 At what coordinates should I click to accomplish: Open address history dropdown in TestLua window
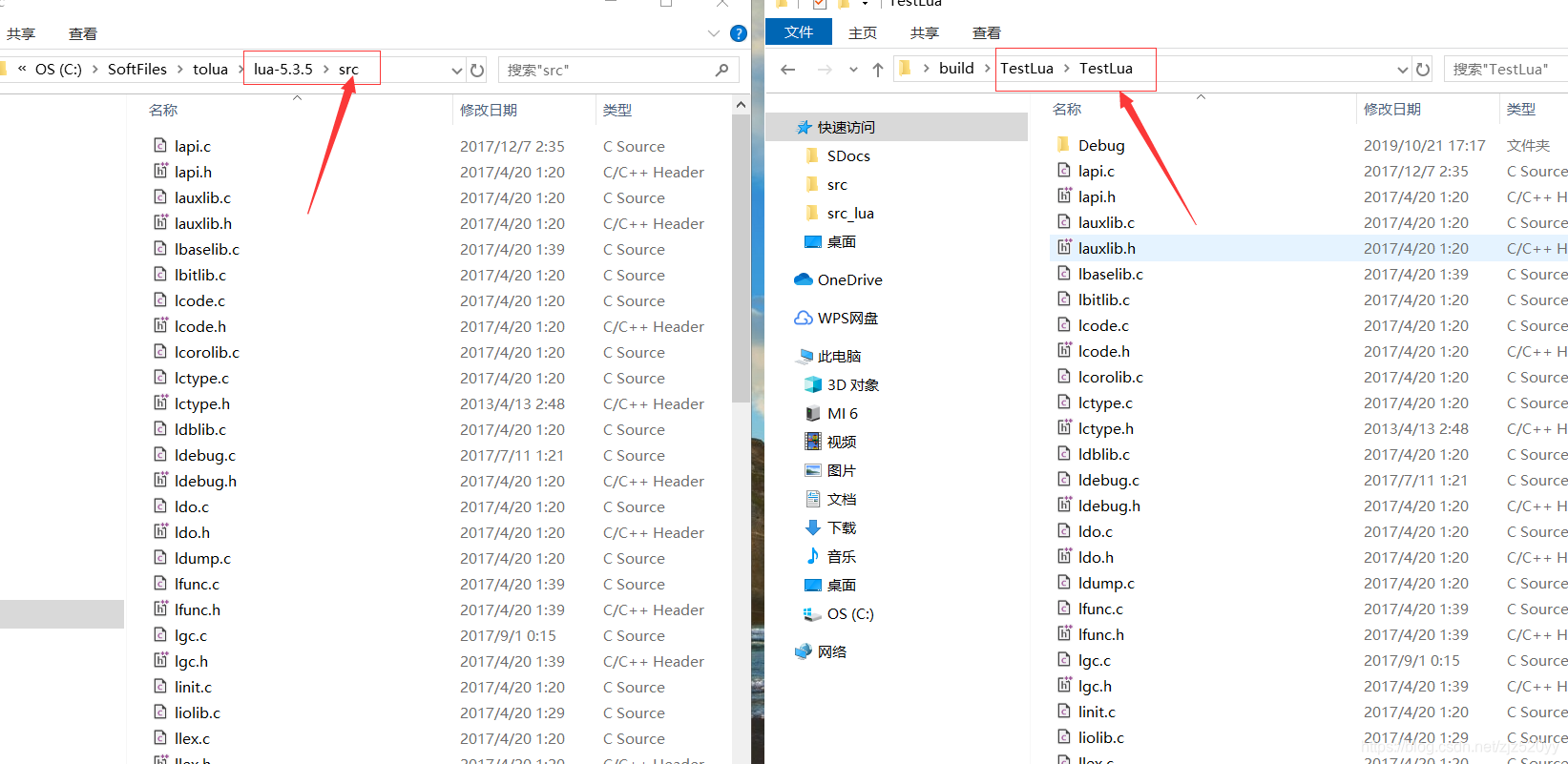(1402, 69)
